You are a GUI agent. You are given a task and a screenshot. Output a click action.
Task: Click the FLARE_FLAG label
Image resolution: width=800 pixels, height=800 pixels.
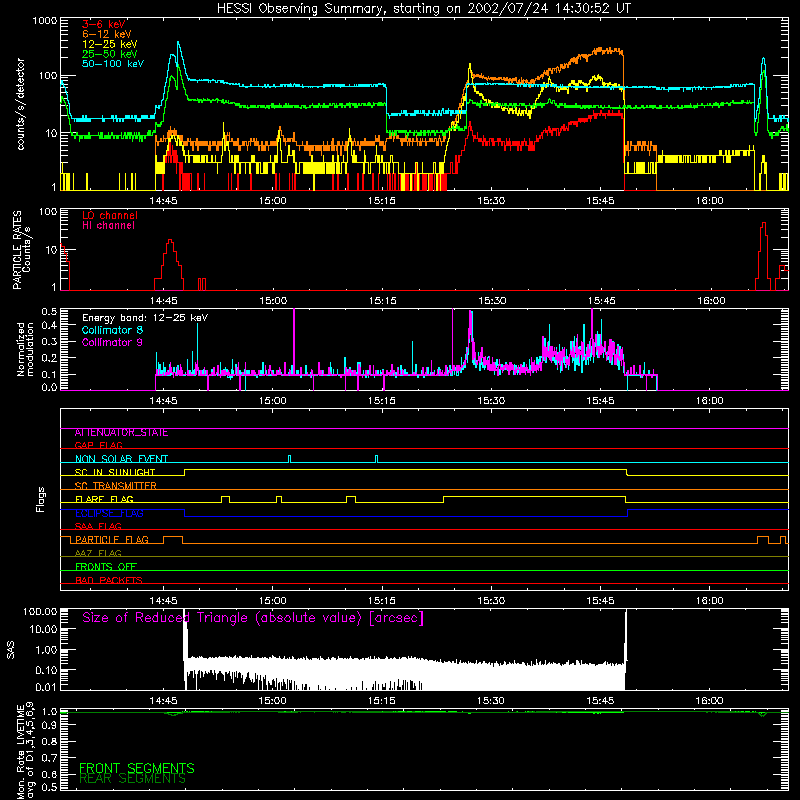point(104,499)
